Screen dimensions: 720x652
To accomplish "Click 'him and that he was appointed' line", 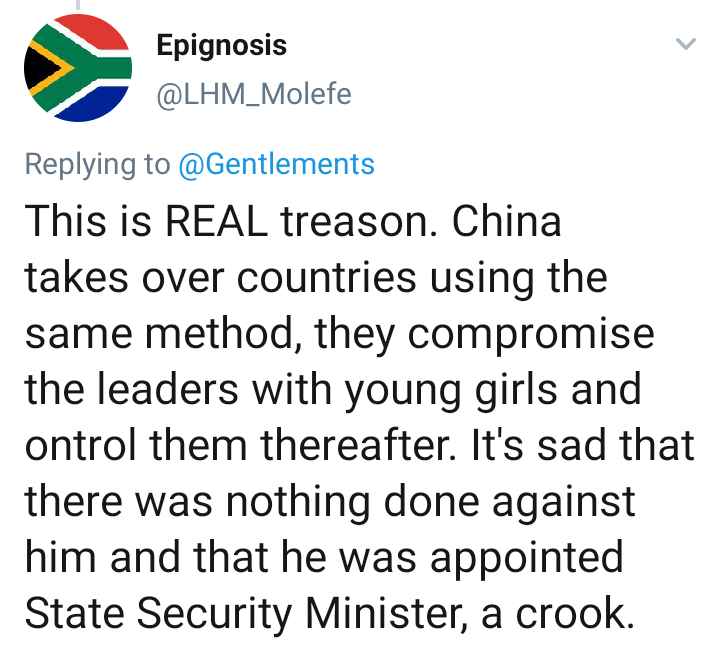I will [324, 558].
